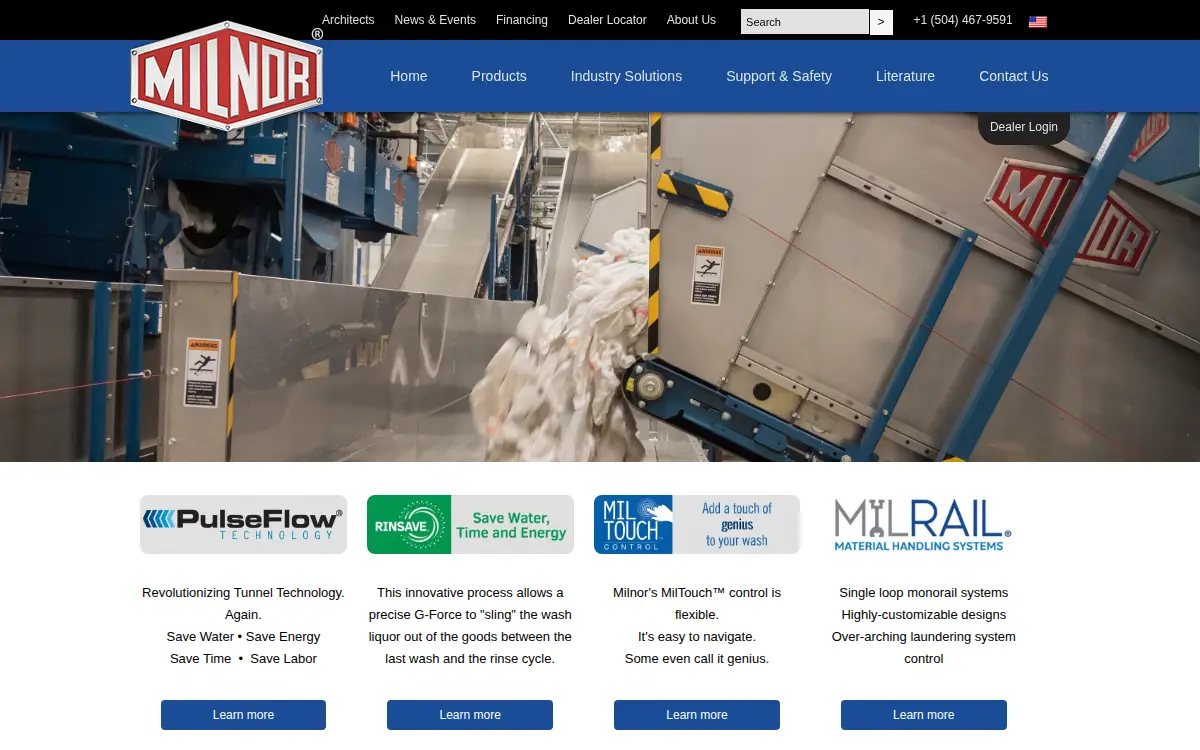
Task: Open the Architects link
Action: click(x=348, y=20)
